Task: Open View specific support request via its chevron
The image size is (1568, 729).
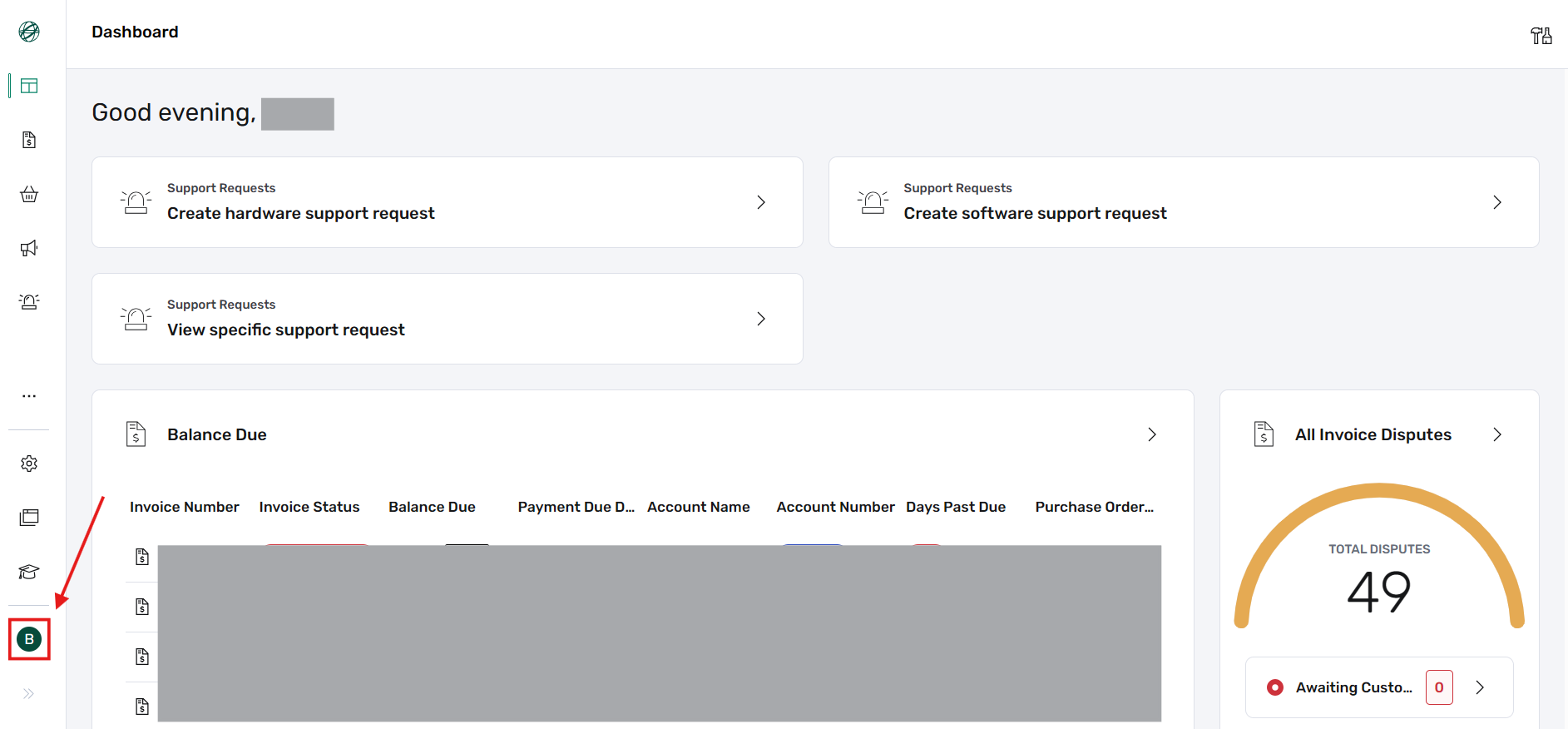Action: click(761, 319)
